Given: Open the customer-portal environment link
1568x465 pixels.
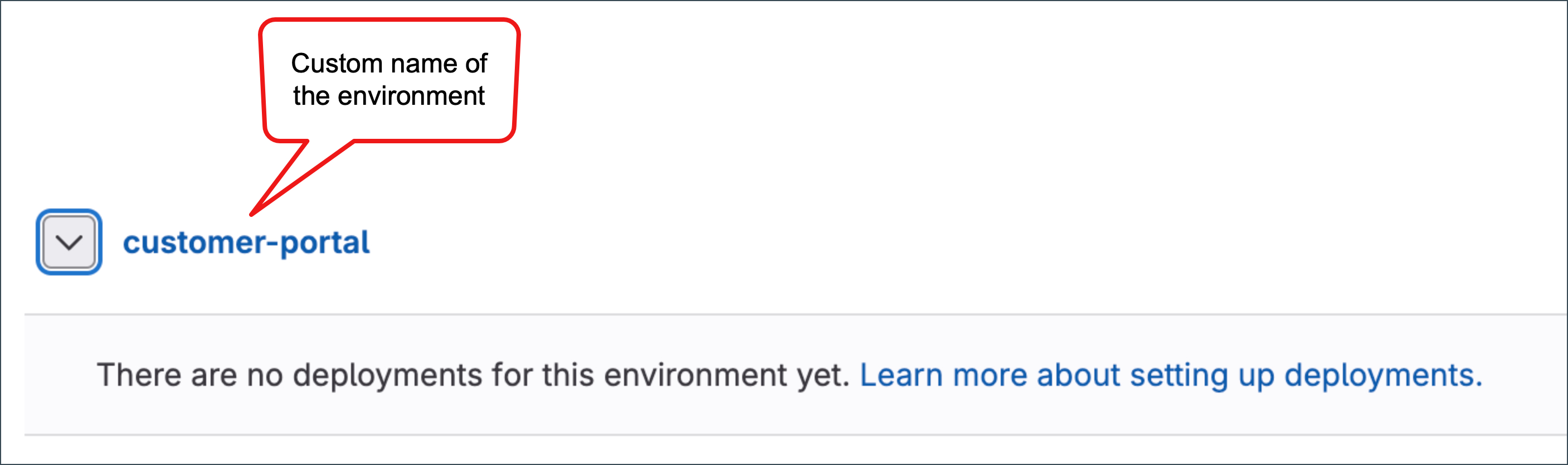Looking at the screenshot, I should point(246,243).
